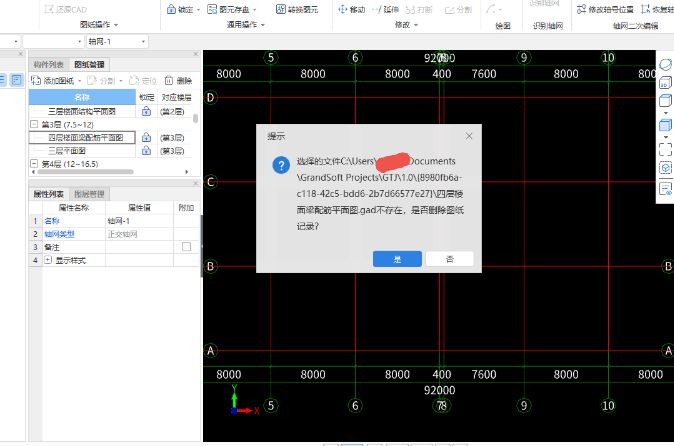Toggle lock icon for 四层楼面梁配筋平面图
This screenshot has width=674, height=446.
click(147, 137)
